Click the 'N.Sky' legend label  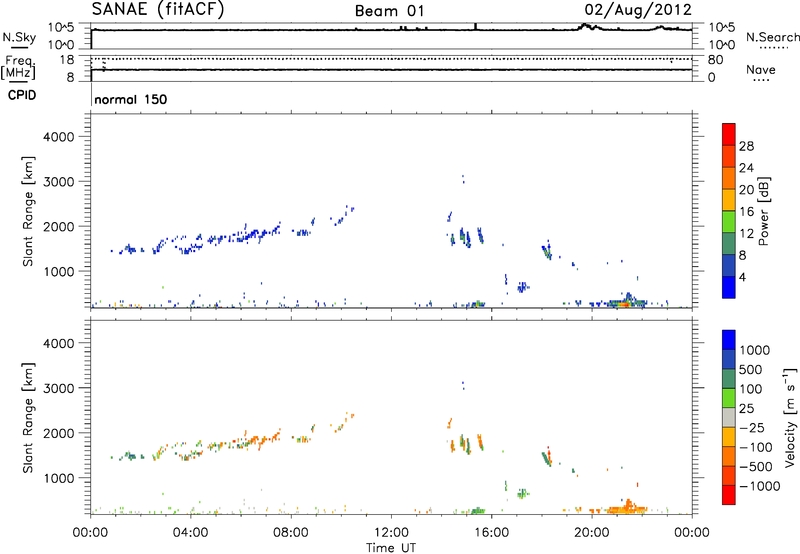(x=19, y=37)
